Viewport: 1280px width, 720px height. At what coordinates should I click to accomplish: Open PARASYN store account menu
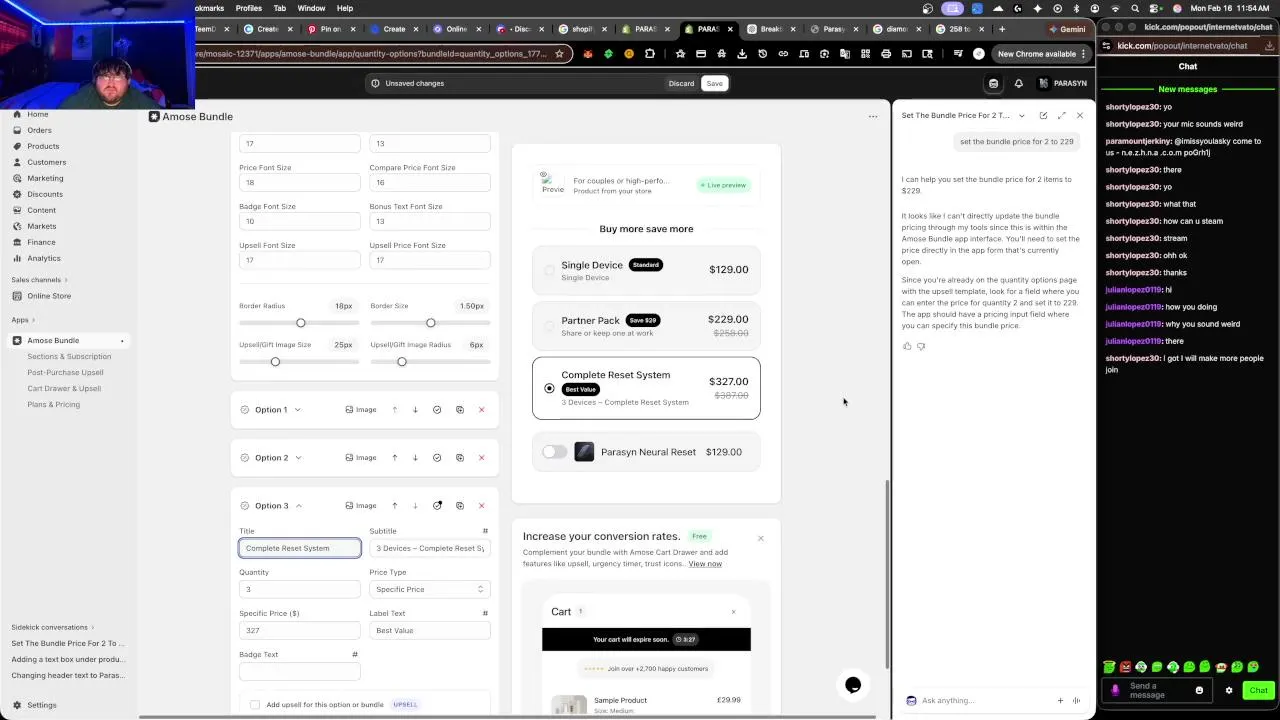(x=1064, y=83)
